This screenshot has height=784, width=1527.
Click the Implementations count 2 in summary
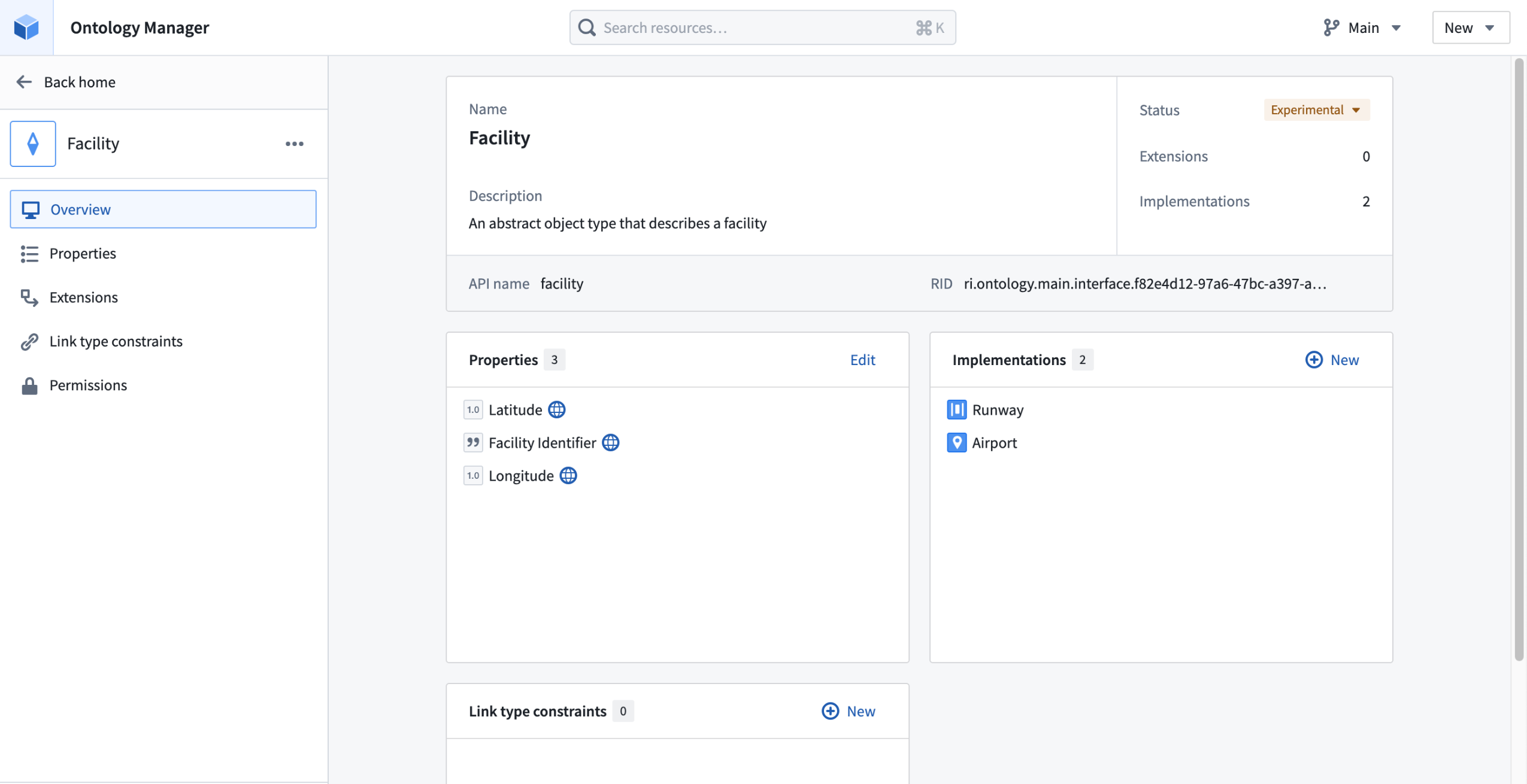(1366, 202)
